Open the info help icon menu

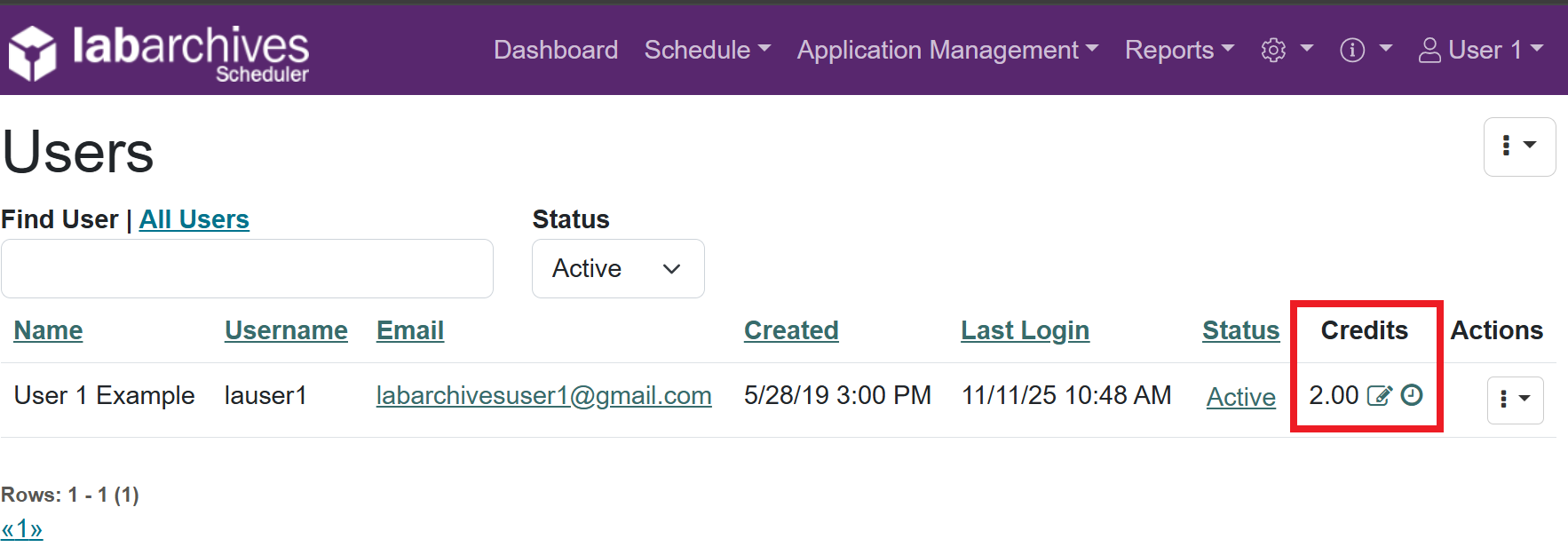click(x=1365, y=50)
